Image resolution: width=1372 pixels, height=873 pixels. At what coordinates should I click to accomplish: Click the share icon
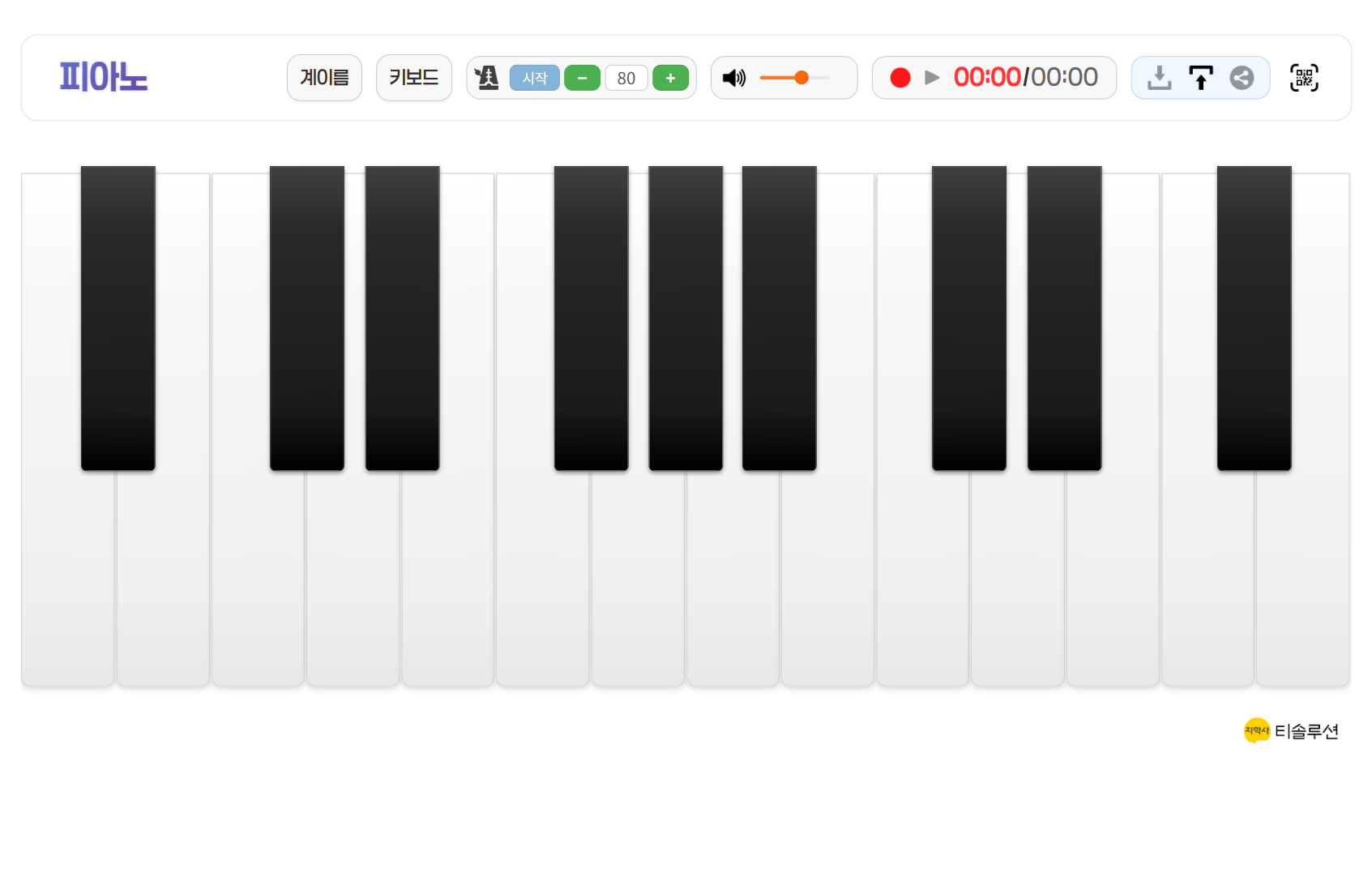[1242, 78]
